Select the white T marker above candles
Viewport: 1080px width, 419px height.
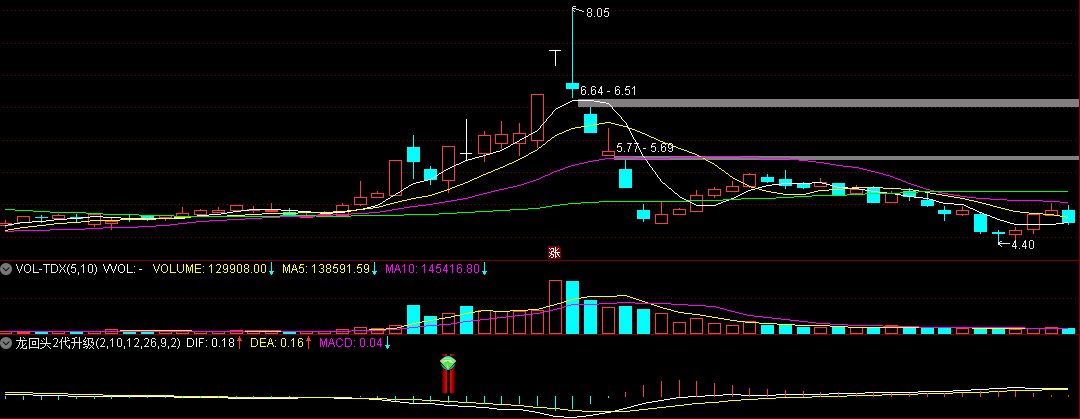(x=554, y=57)
